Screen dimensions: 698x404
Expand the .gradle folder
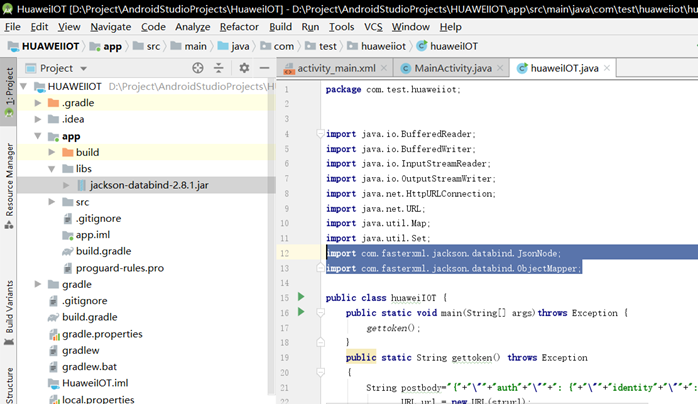point(38,103)
